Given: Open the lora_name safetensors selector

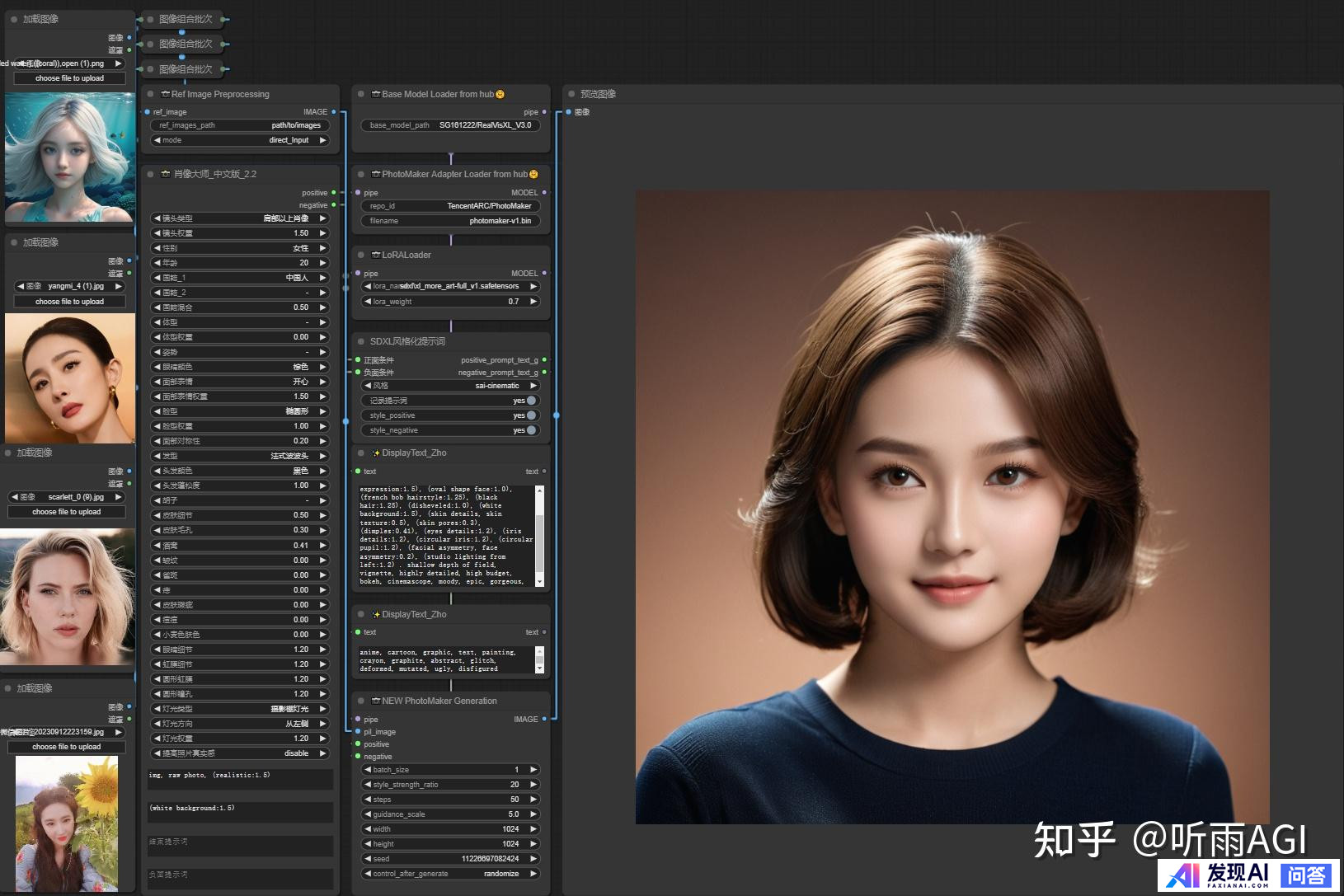Looking at the screenshot, I should coord(450,286).
